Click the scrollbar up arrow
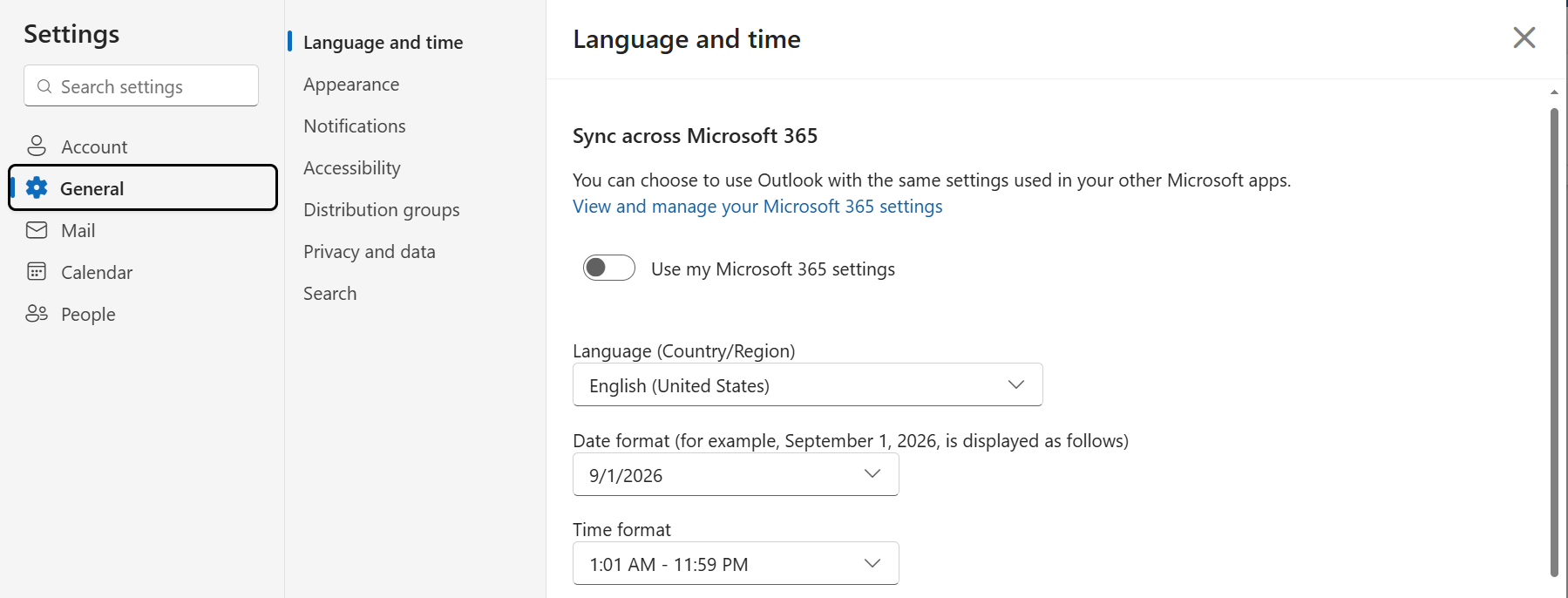The image size is (1568, 598). (1554, 92)
